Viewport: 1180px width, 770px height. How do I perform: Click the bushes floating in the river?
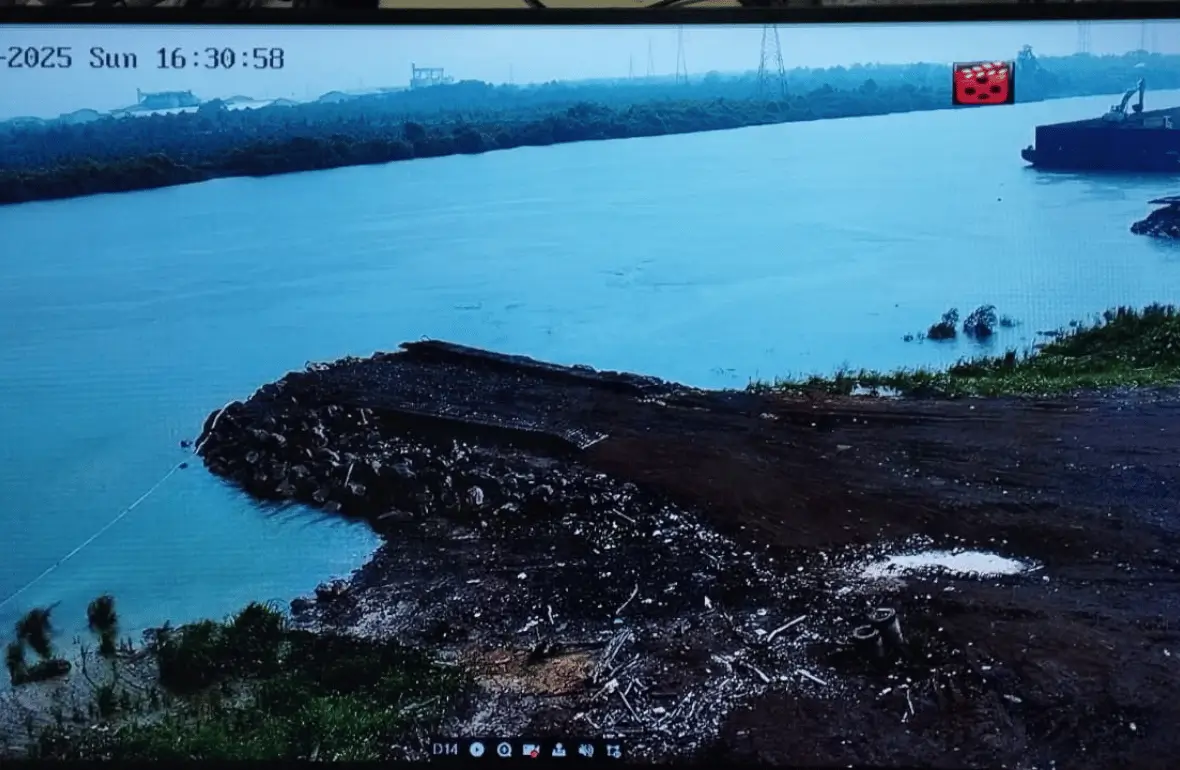click(x=963, y=323)
